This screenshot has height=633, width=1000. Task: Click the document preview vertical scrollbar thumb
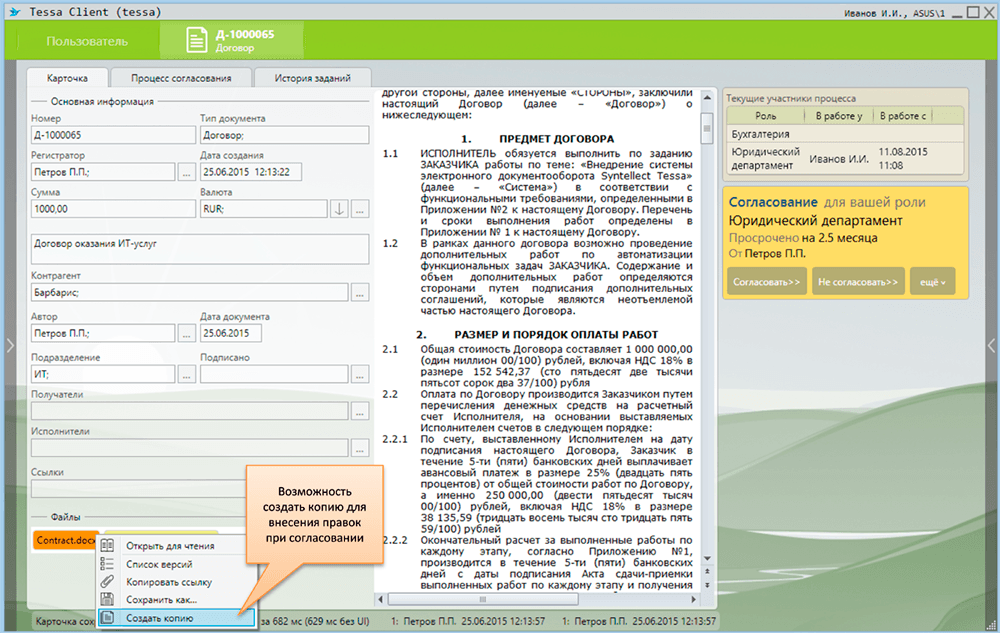click(707, 127)
